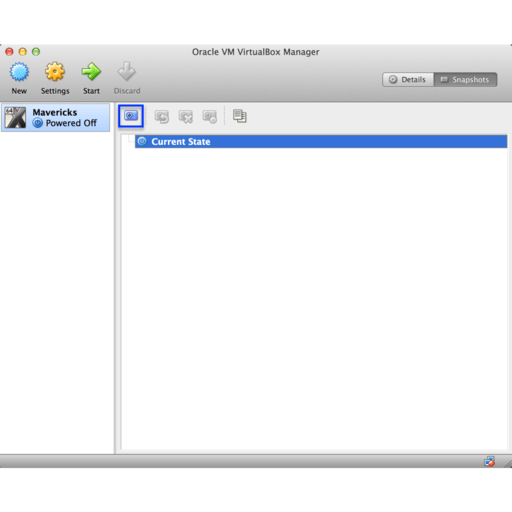Click the Delete Snapshot icon
Viewport: 512px width, 512px height.
186,117
